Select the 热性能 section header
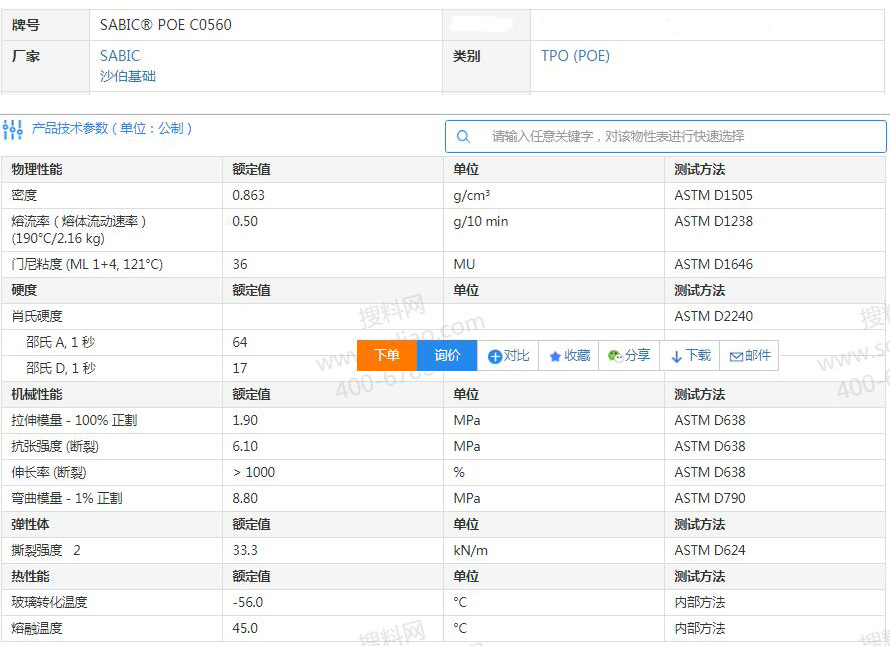890x646 pixels. [30, 576]
